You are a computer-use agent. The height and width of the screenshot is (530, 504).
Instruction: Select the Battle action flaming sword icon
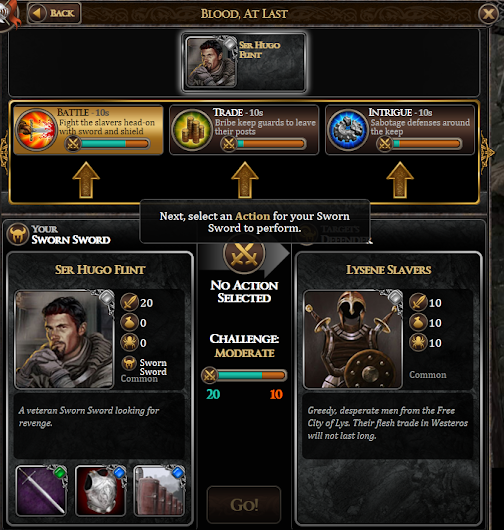click(36, 130)
